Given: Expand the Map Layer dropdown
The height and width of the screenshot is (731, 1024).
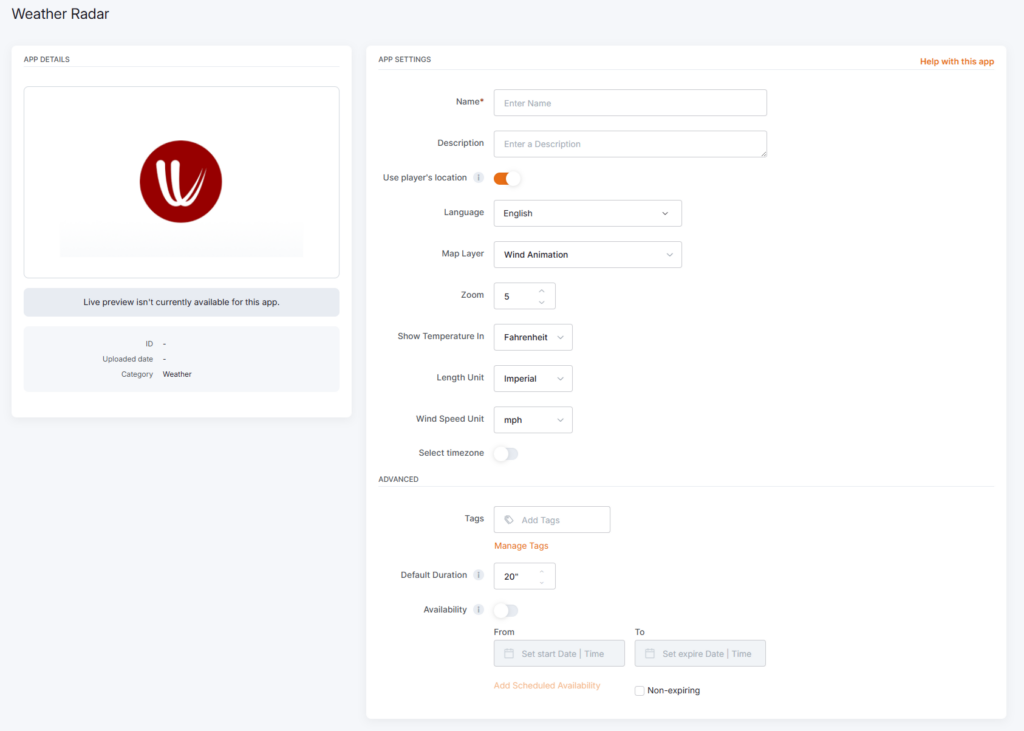Looking at the screenshot, I should [587, 255].
